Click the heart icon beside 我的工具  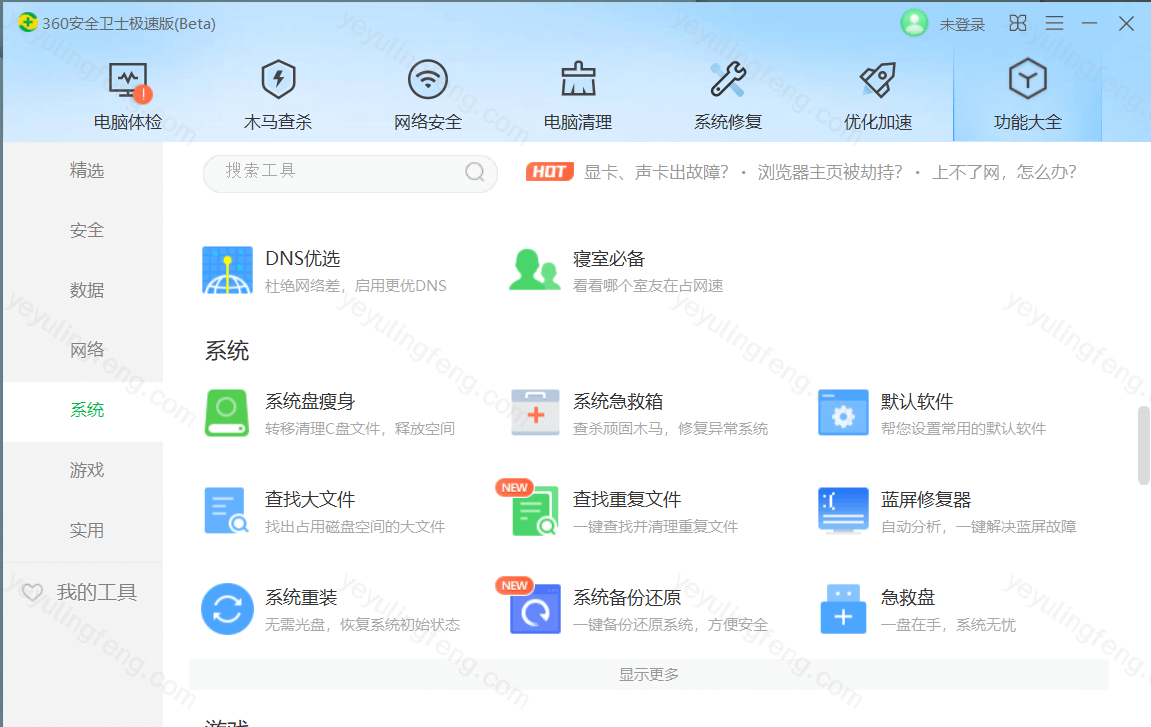click(32, 592)
